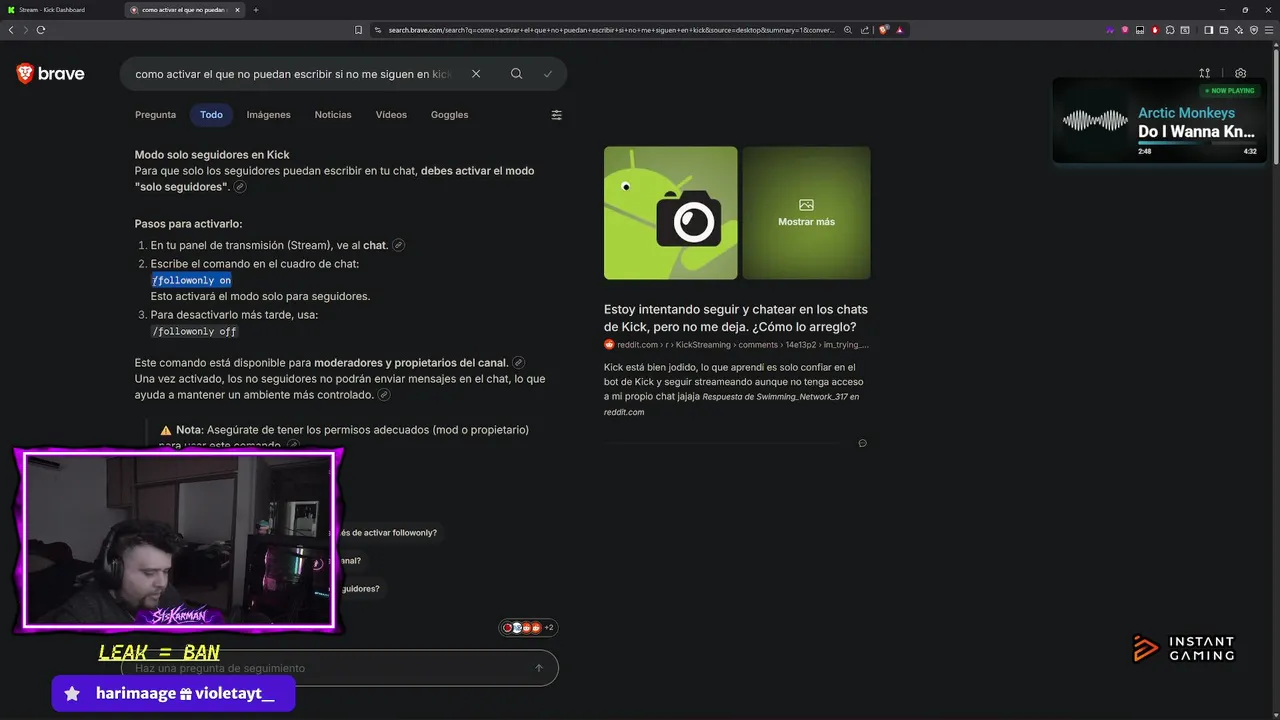The image size is (1280, 720).
Task: Open the Extensions puzzle-piece icon
Action: pyautogui.click(x=1170, y=30)
